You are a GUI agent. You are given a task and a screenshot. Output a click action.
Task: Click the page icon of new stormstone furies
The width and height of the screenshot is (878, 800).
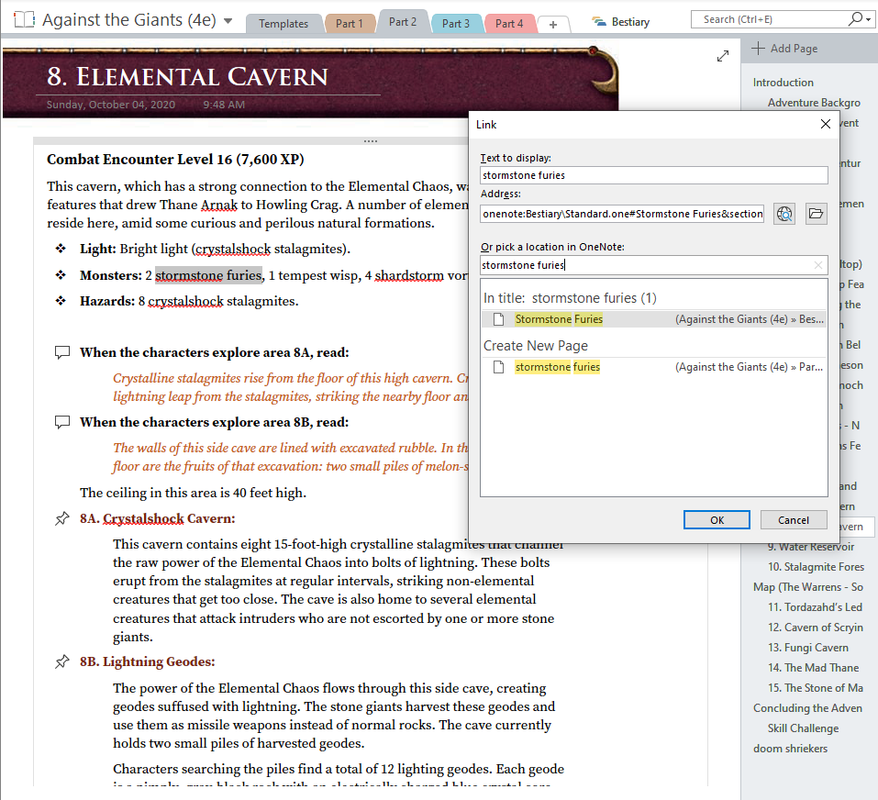[498, 367]
